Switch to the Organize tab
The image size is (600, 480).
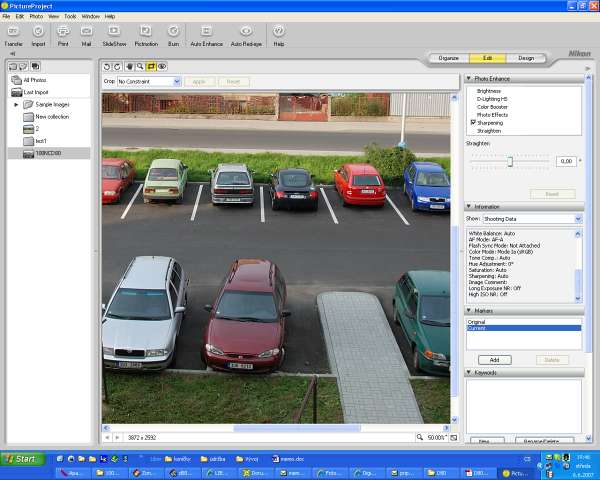[x=449, y=58]
